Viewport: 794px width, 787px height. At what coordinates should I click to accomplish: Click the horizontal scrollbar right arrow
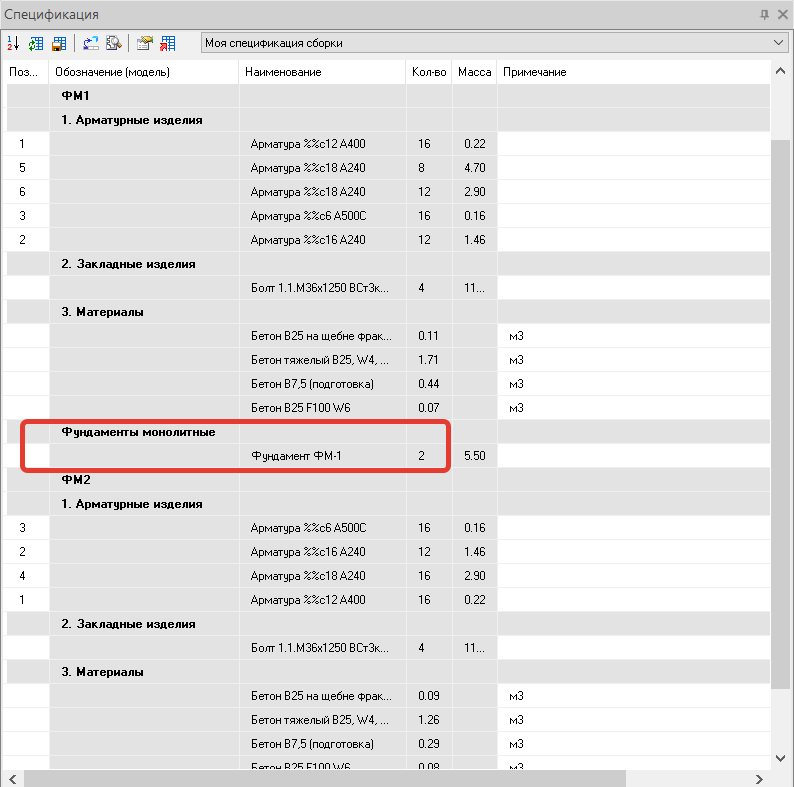click(760, 778)
